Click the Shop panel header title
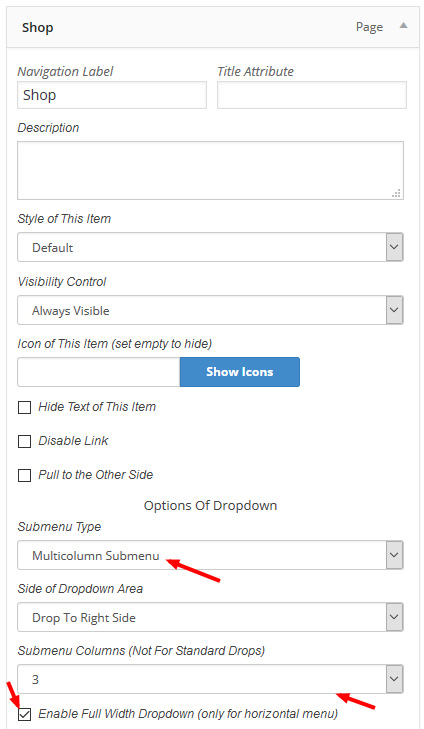This screenshot has width=424, height=729. pos(38,27)
